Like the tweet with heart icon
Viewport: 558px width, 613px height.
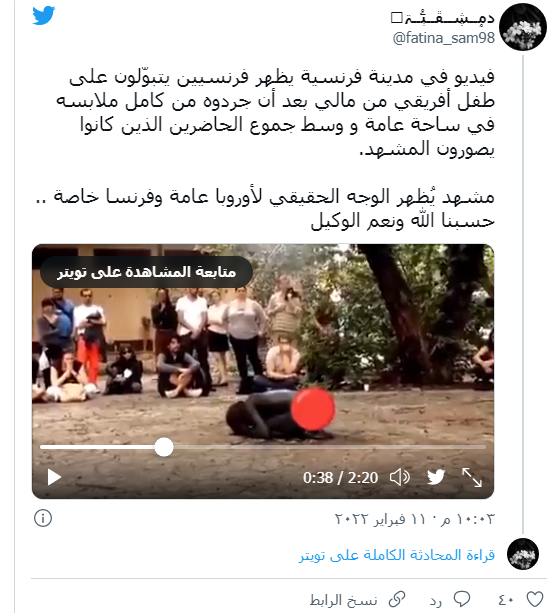(535, 600)
